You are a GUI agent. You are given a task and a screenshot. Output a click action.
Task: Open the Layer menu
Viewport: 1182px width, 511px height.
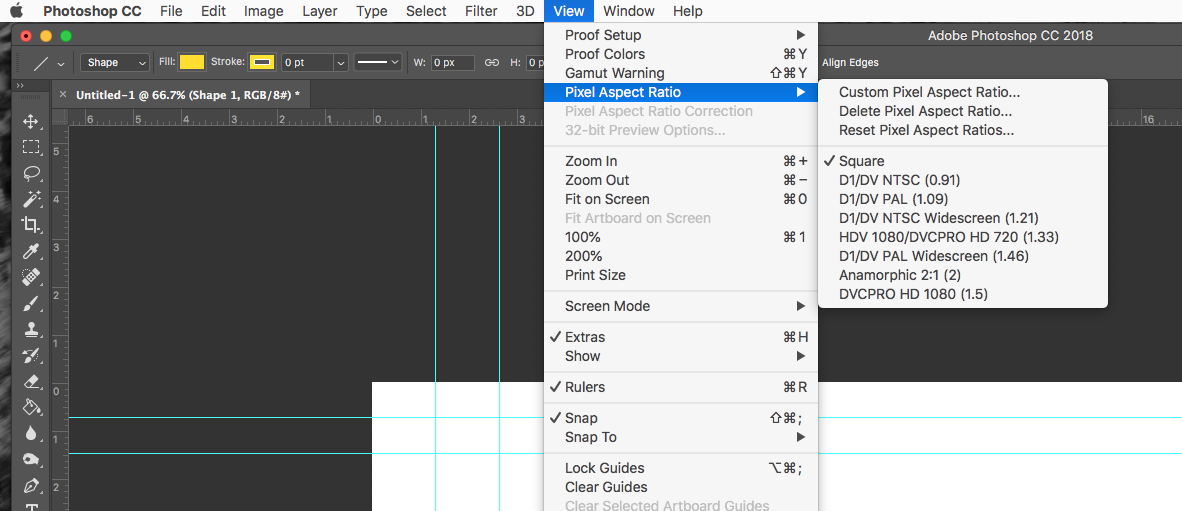[x=320, y=11]
